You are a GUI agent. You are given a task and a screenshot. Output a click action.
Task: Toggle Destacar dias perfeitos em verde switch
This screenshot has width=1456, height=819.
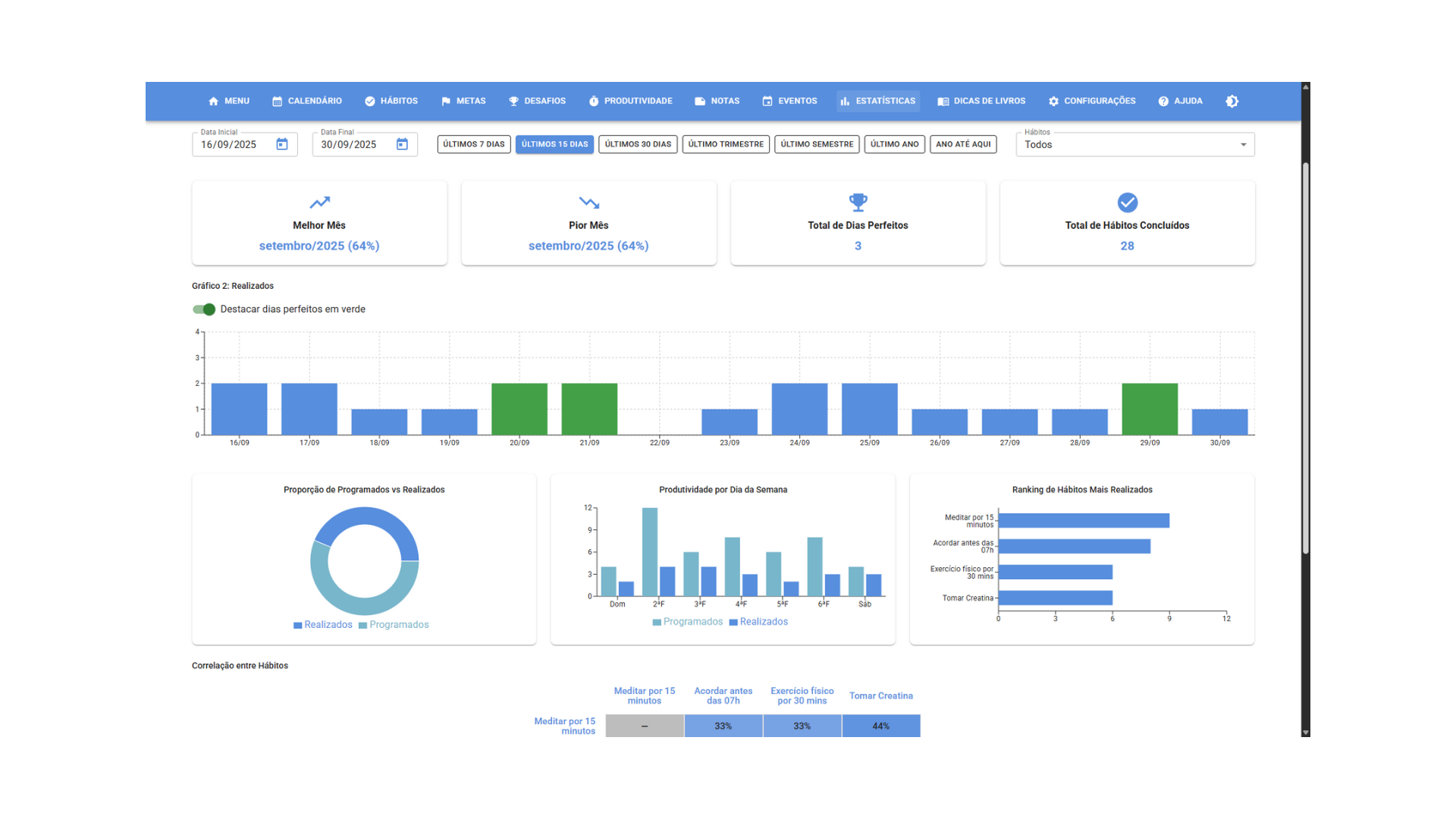click(x=203, y=309)
